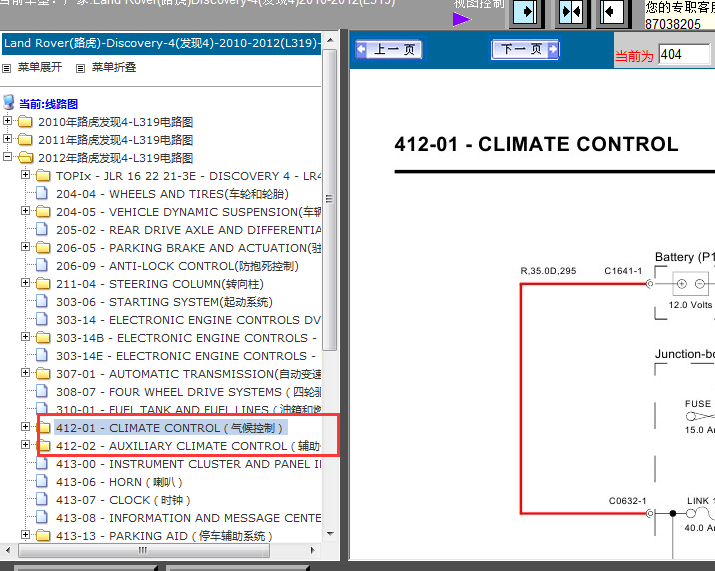Select 2010年路虎发现4-L319电路图 folder label
715x571 pixels.
click(115, 122)
